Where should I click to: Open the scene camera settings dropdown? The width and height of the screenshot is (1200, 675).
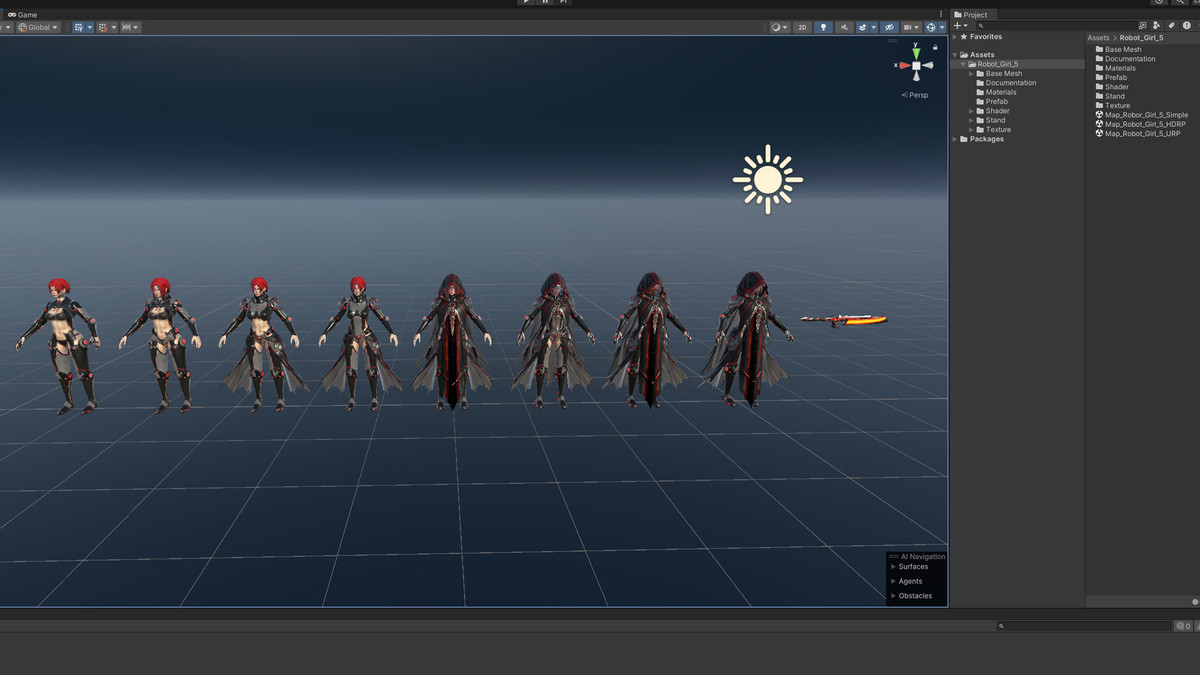(911, 27)
